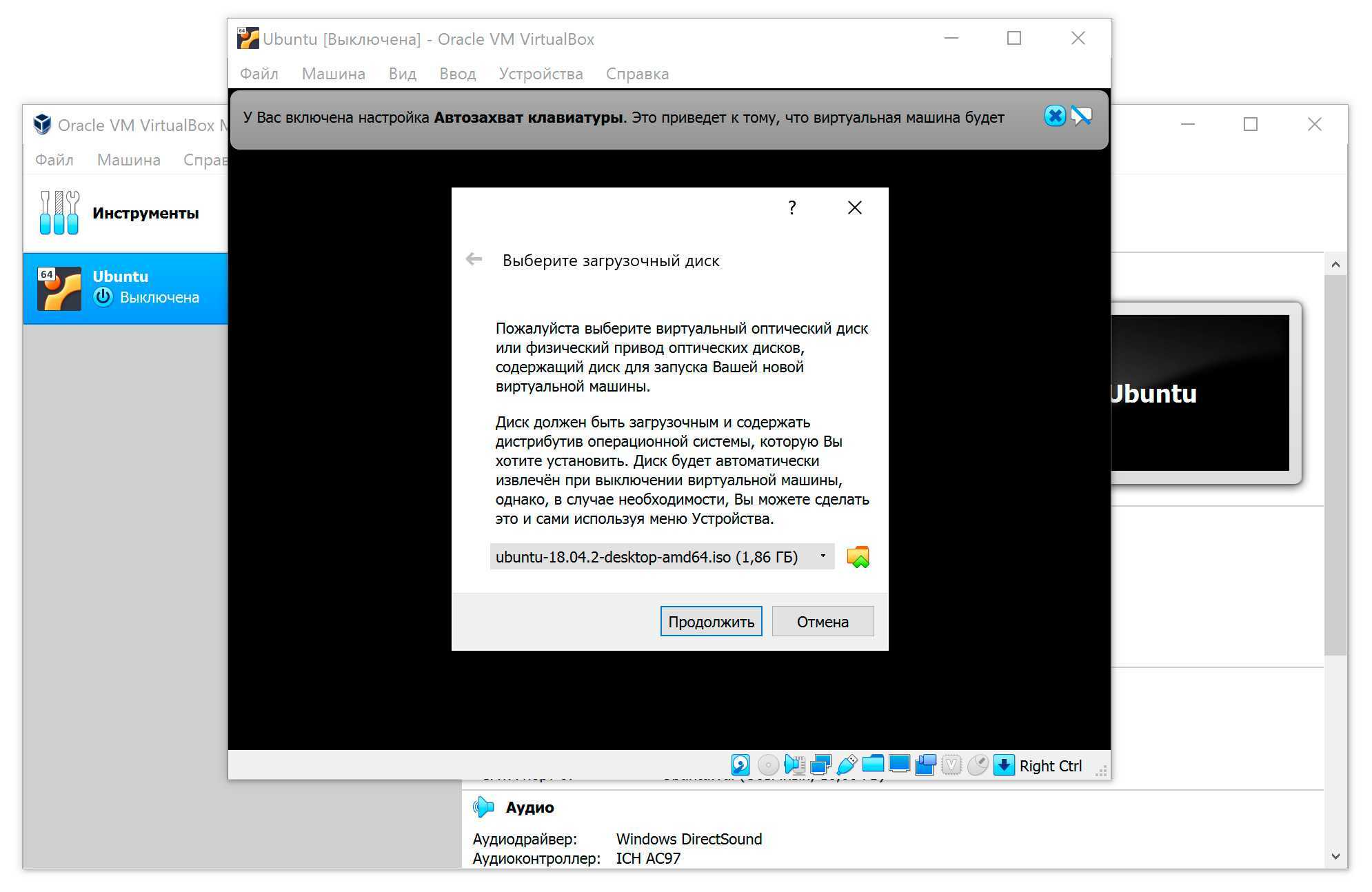Open Машина menu in VirtualBox Manager
The image size is (1372, 892).
(129, 160)
